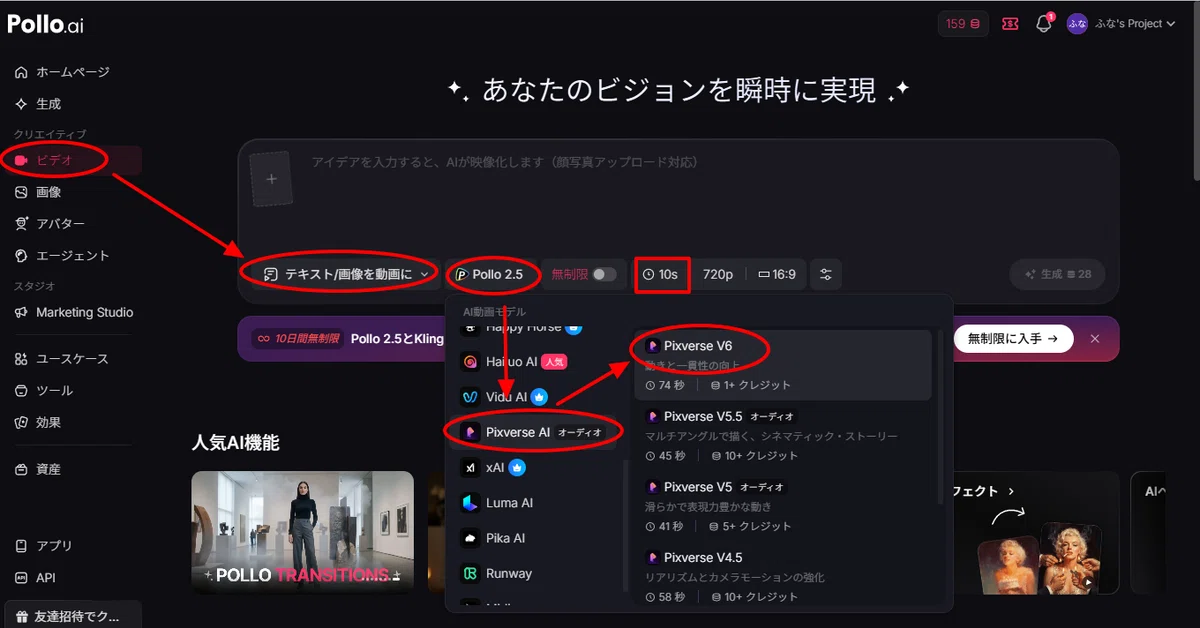Screen dimensions: 1200x628
Task: Close the promotion banner
Action: pyautogui.click(x=1095, y=339)
